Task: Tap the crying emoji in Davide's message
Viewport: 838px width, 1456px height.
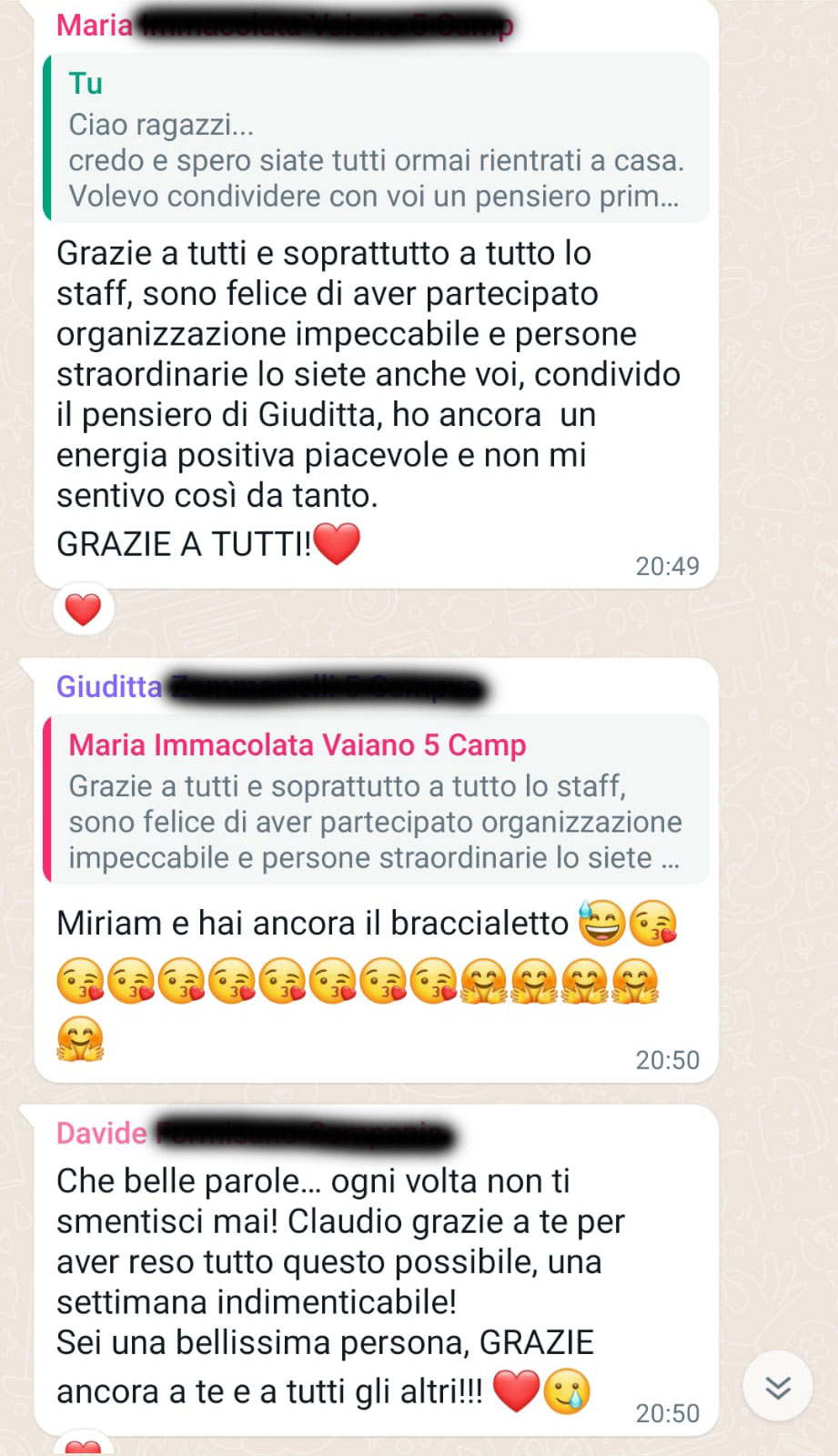Action: (x=567, y=1390)
